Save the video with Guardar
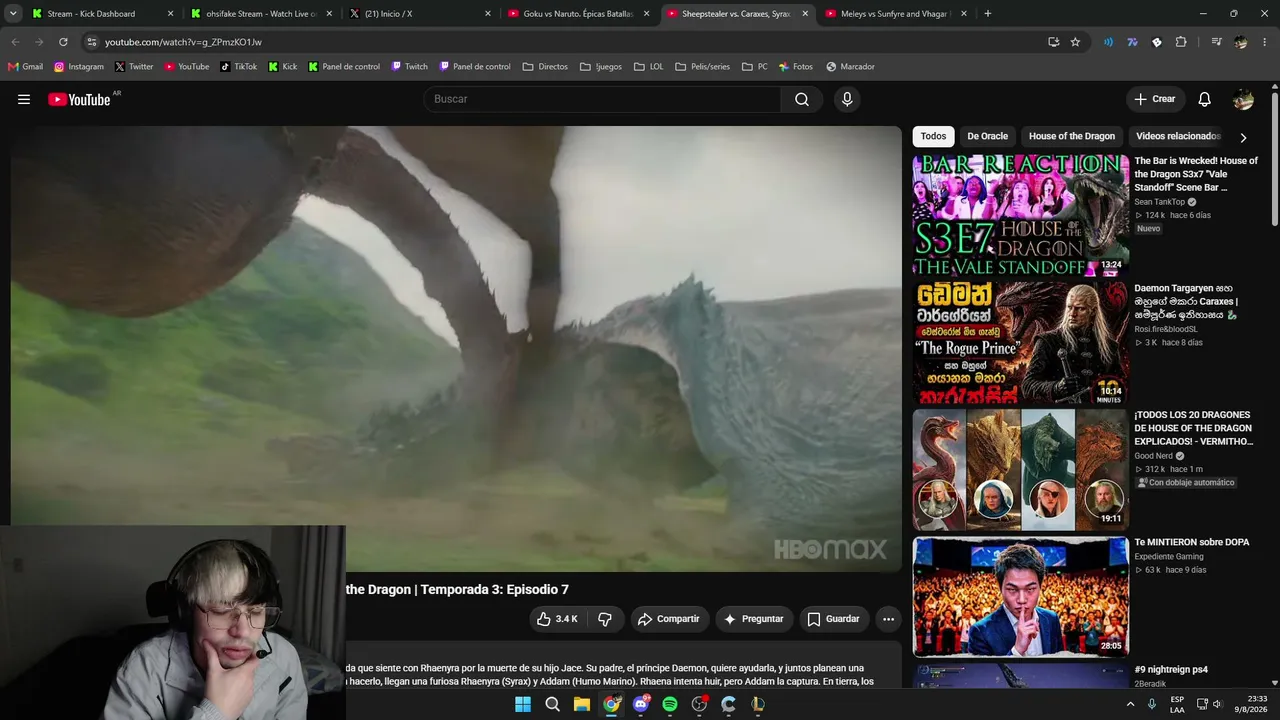The height and width of the screenshot is (720, 1280). 833,619
